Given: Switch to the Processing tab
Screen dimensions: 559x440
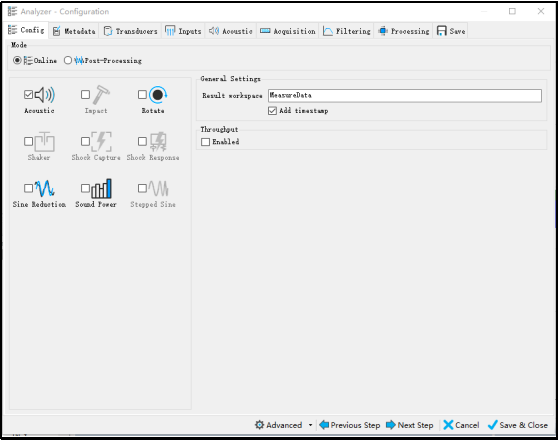Looking at the screenshot, I should (x=404, y=31).
